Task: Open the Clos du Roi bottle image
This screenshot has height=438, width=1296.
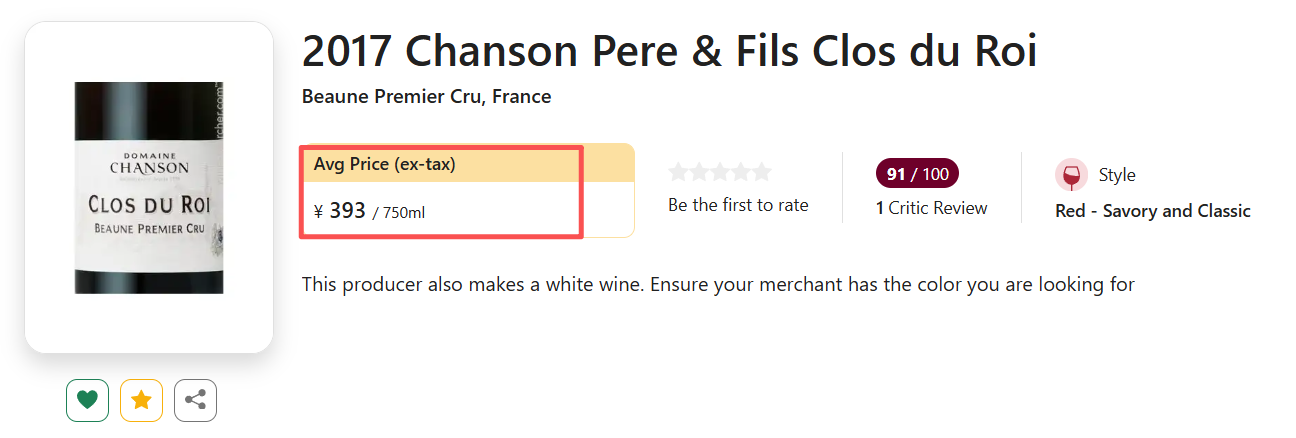Action: [x=149, y=188]
